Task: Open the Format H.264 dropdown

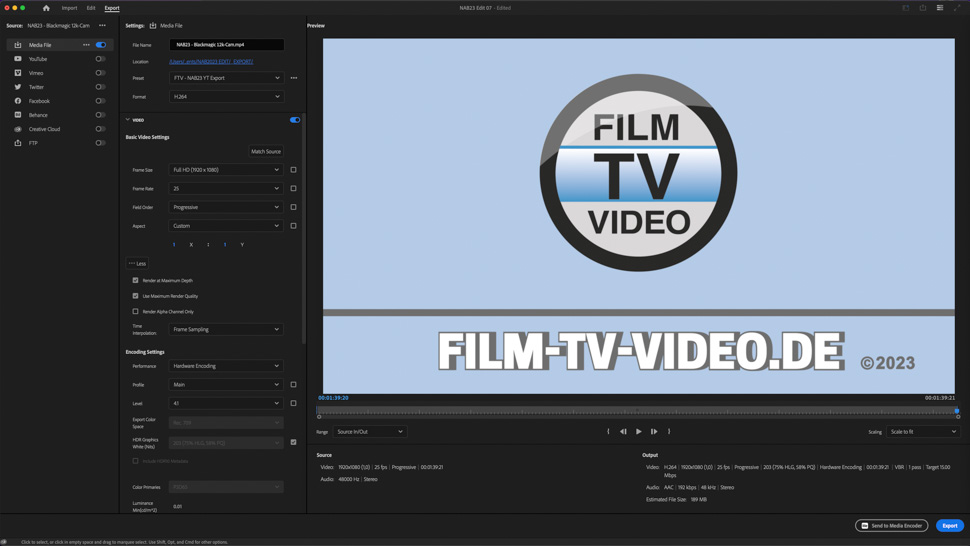Action: click(x=226, y=96)
